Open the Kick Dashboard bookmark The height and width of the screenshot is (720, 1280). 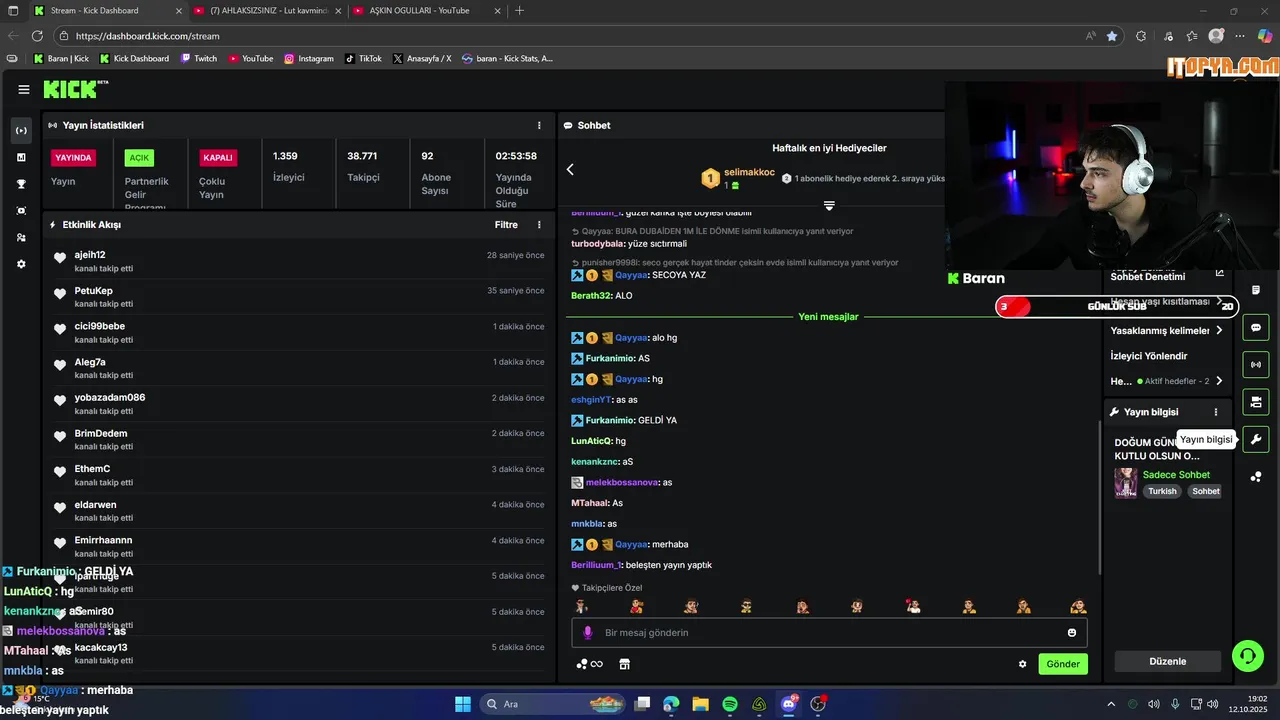(x=134, y=58)
